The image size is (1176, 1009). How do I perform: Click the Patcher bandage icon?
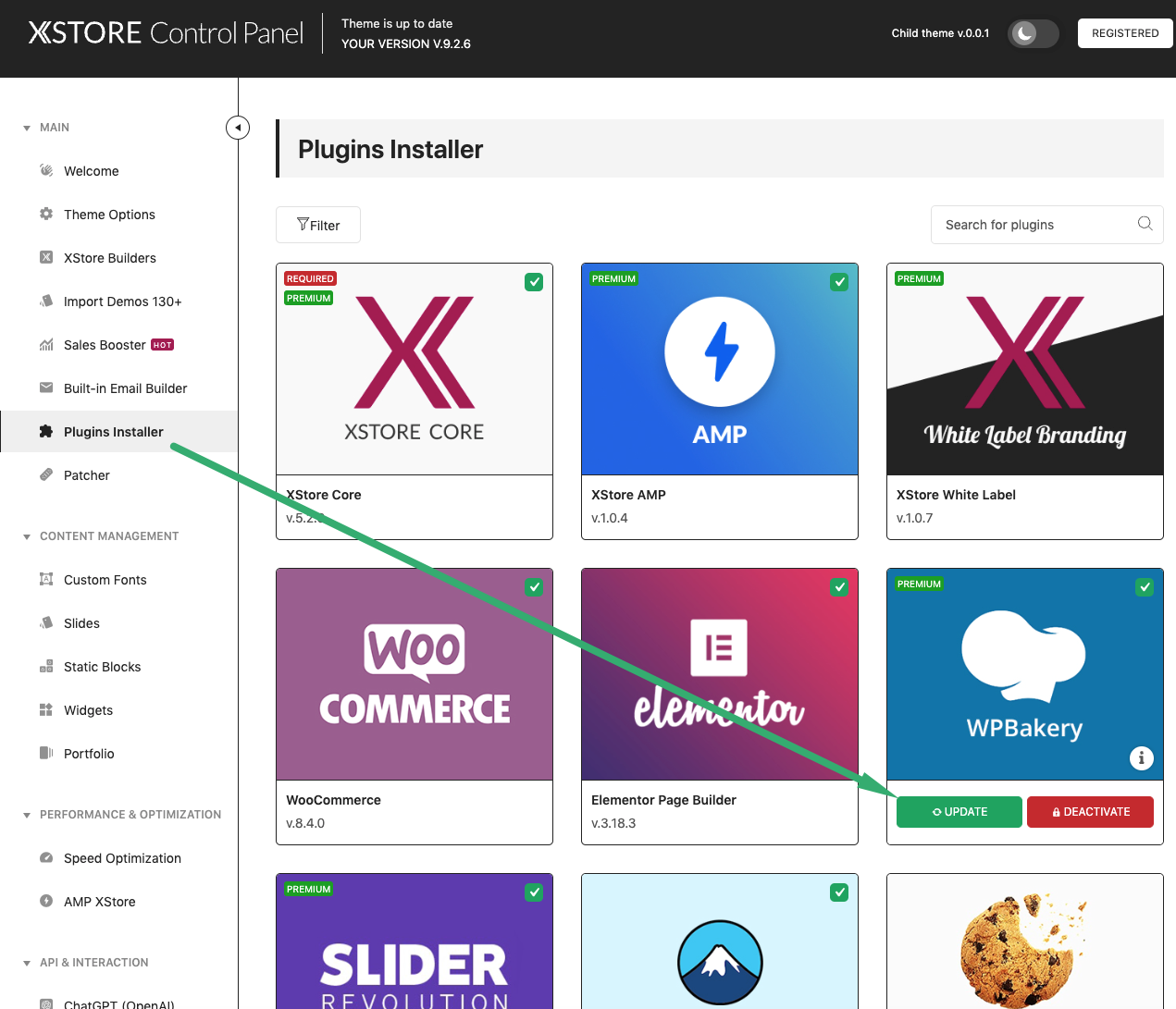(x=46, y=474)
